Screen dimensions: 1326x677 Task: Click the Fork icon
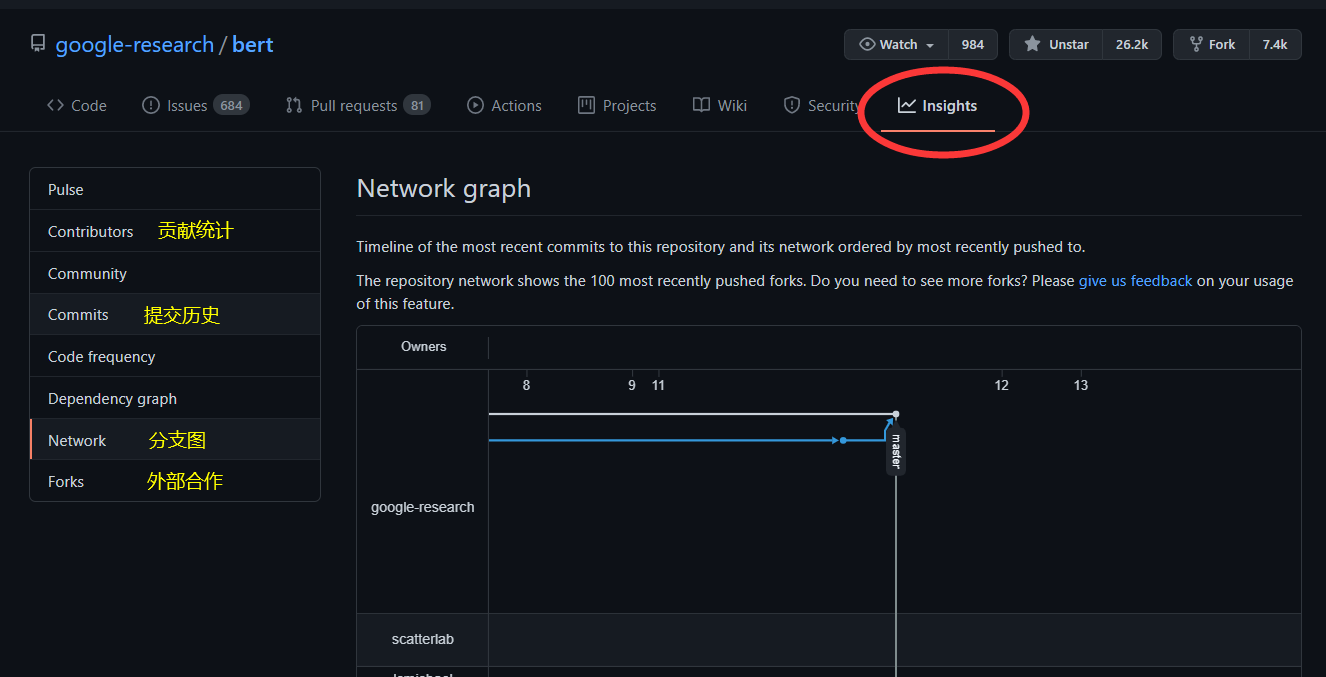coord(1195,44)
